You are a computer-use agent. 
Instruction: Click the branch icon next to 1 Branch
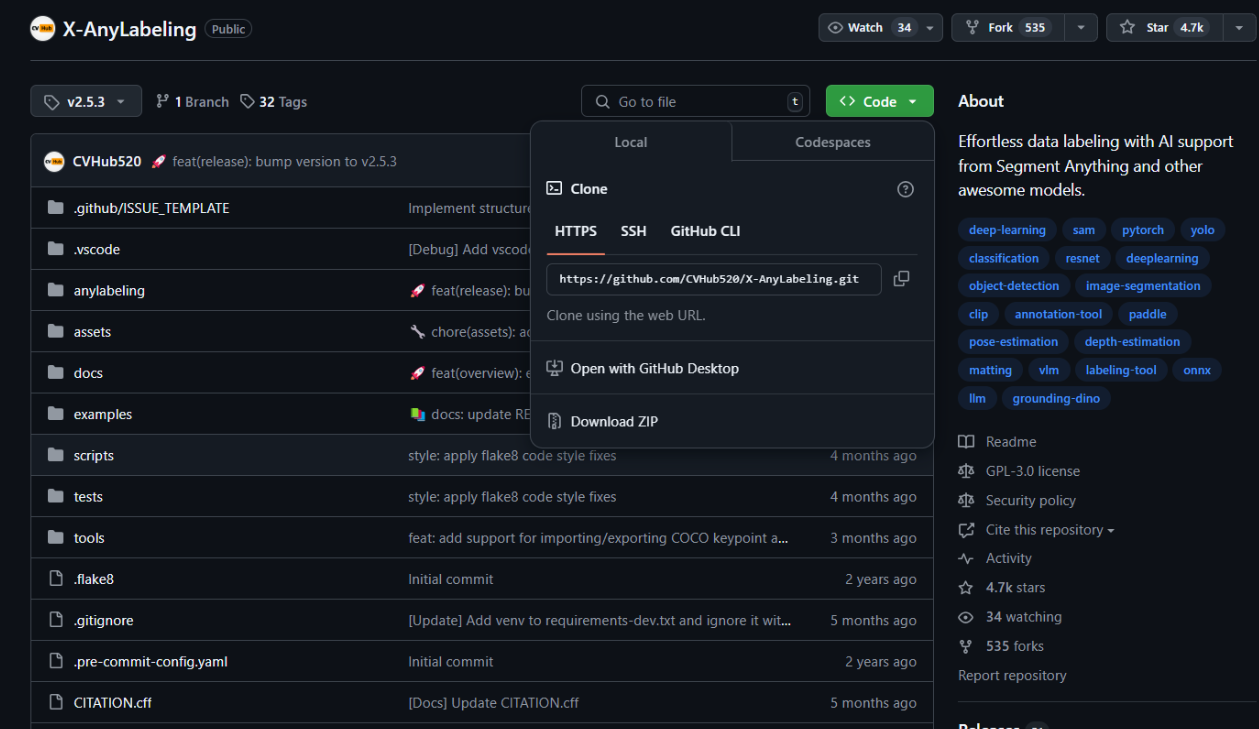(x=163, y=102)
